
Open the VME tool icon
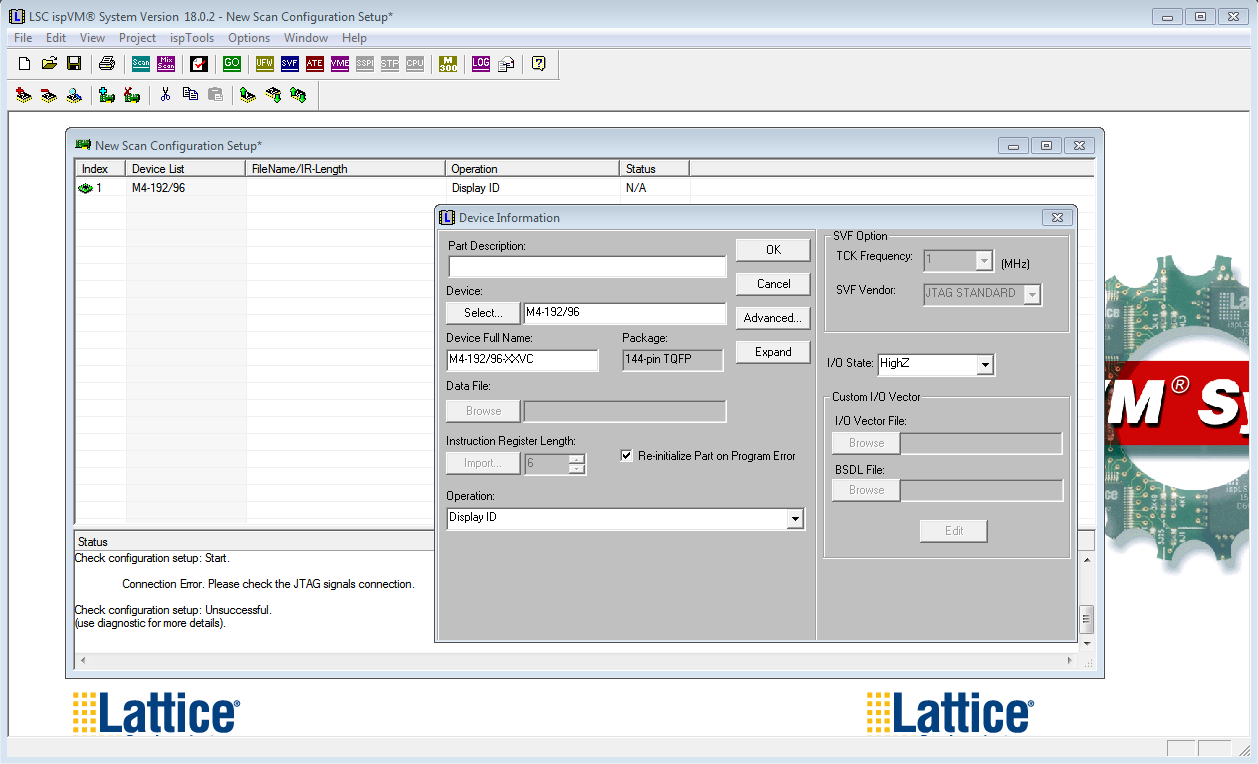(x=340, y=64)
